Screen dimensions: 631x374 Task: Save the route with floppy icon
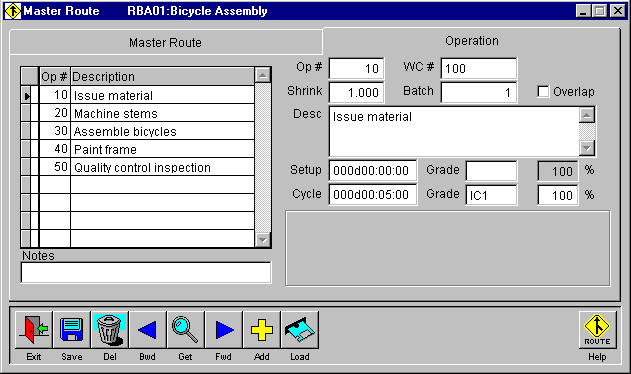coord(72,330)
